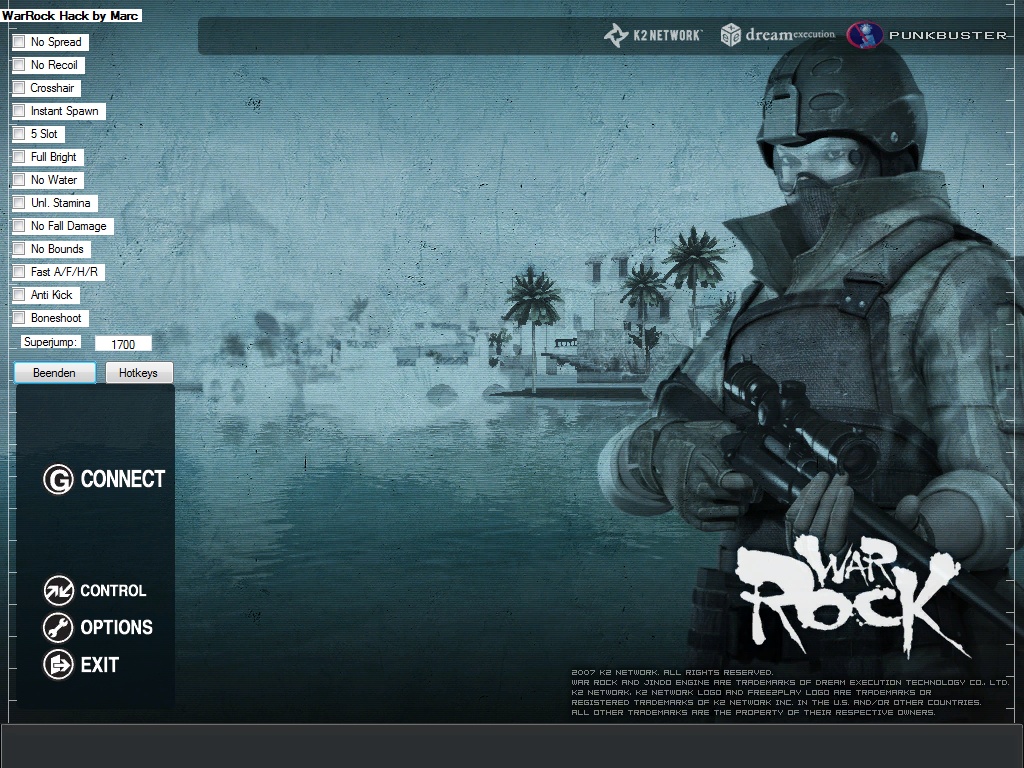Click the PunkBuster logo
Viewport: 1024px width, 768px height.
(x=927, y=35)
